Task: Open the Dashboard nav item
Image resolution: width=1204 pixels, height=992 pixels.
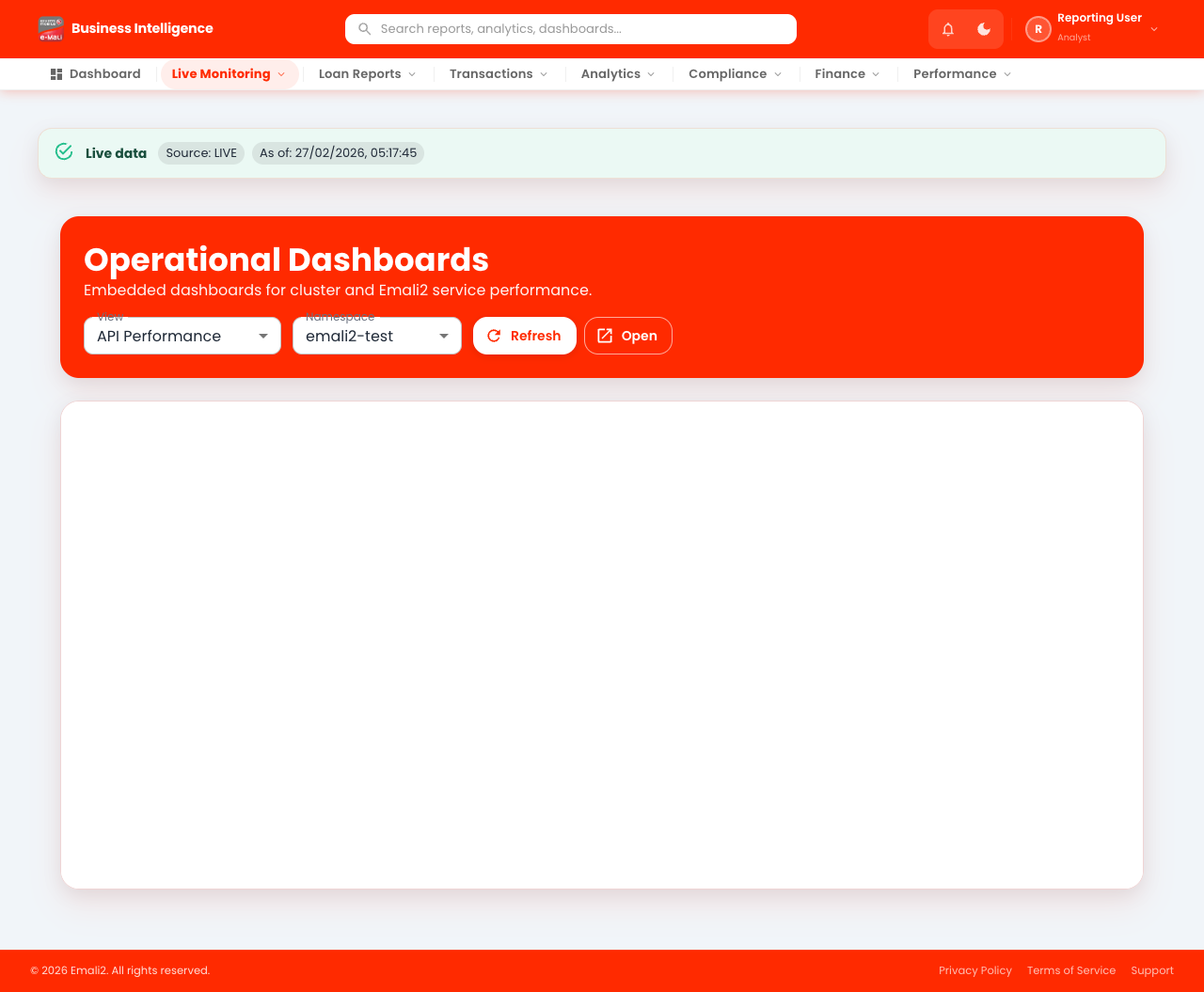Action: tap(95, 74)
